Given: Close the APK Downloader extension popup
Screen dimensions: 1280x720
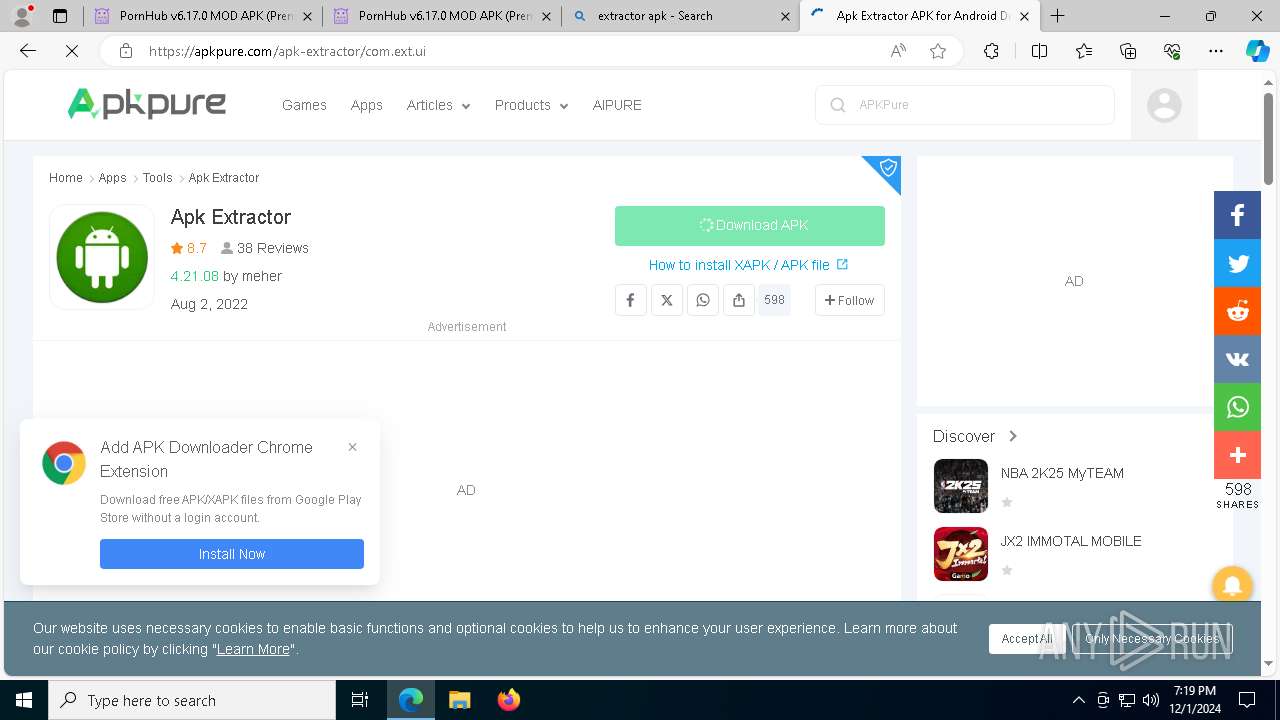Looking at the screenshot, I should pos(352,447).
